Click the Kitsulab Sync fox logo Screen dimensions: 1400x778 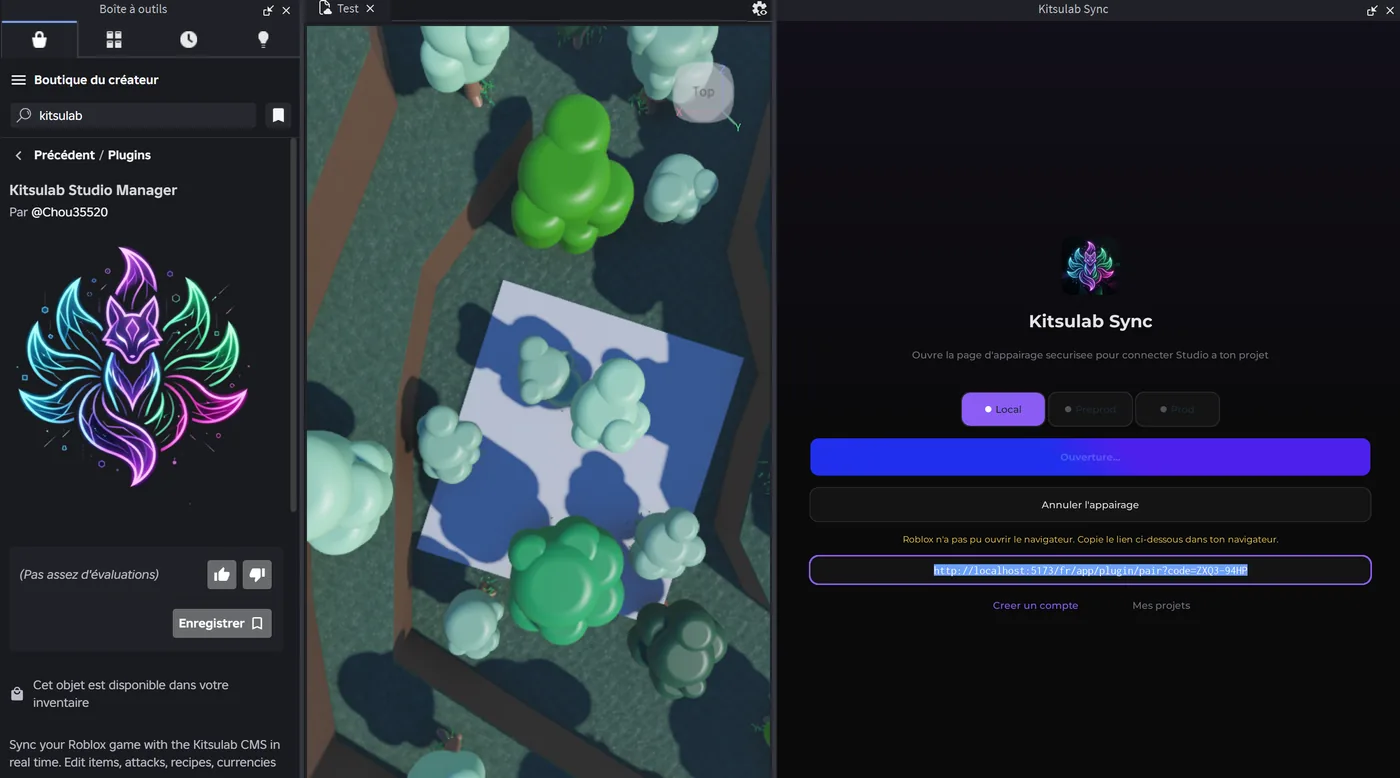1090,266
